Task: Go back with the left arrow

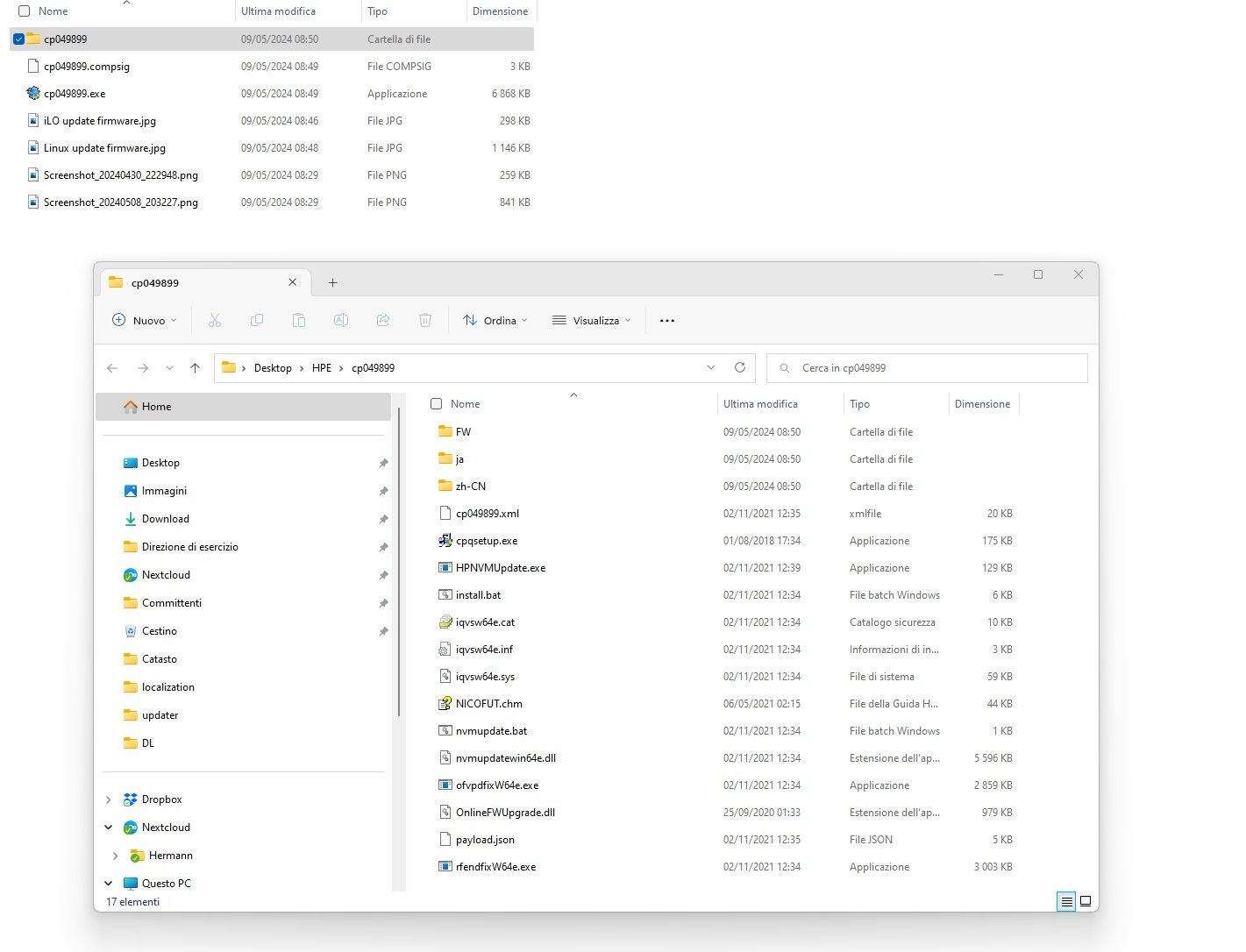Action: tap(112, 368)
